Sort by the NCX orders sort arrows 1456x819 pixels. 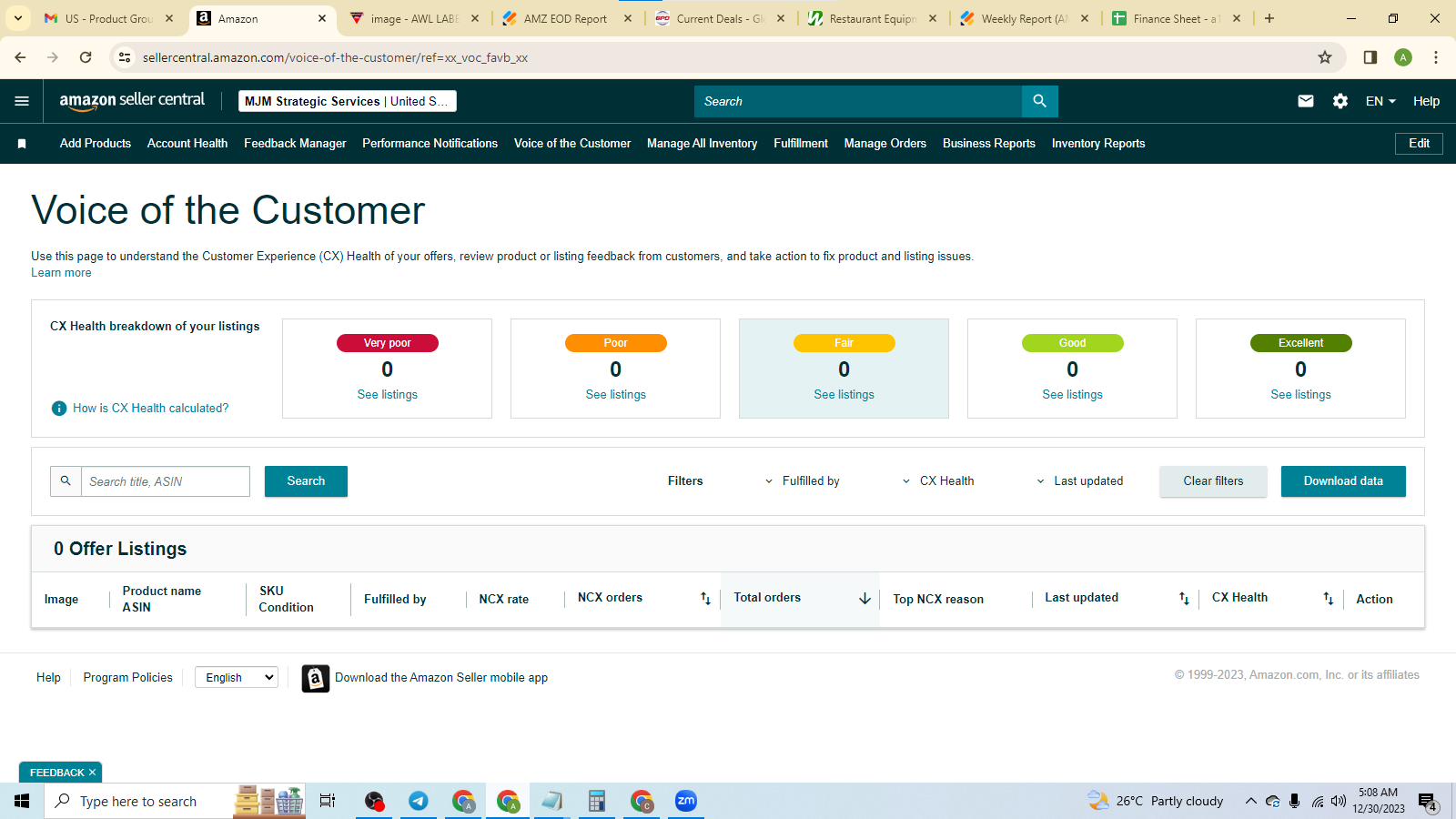point(705,598)
